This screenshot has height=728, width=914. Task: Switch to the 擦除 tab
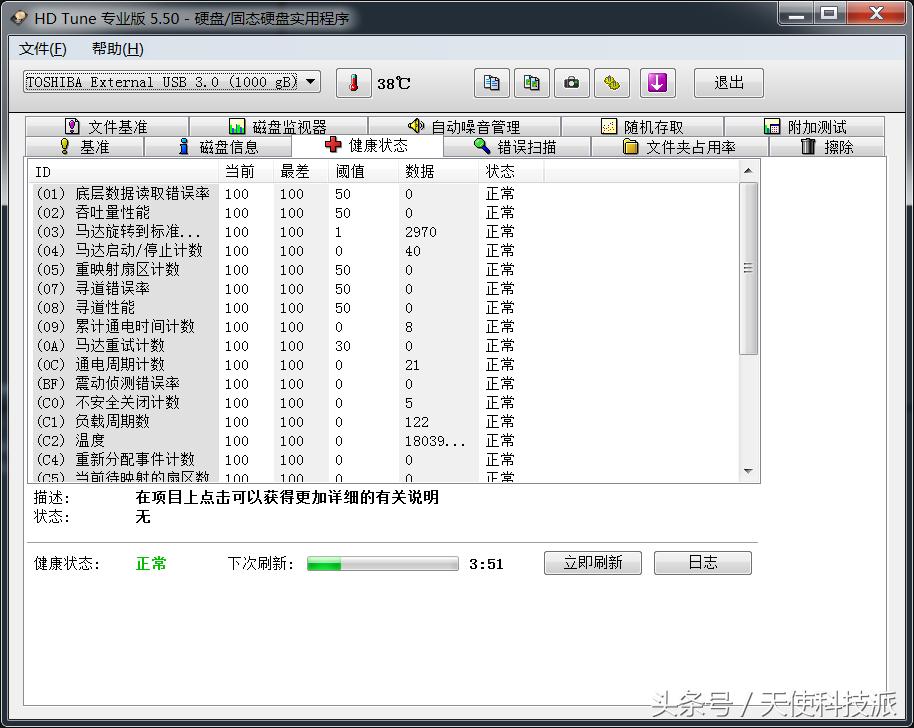(827, 147)
